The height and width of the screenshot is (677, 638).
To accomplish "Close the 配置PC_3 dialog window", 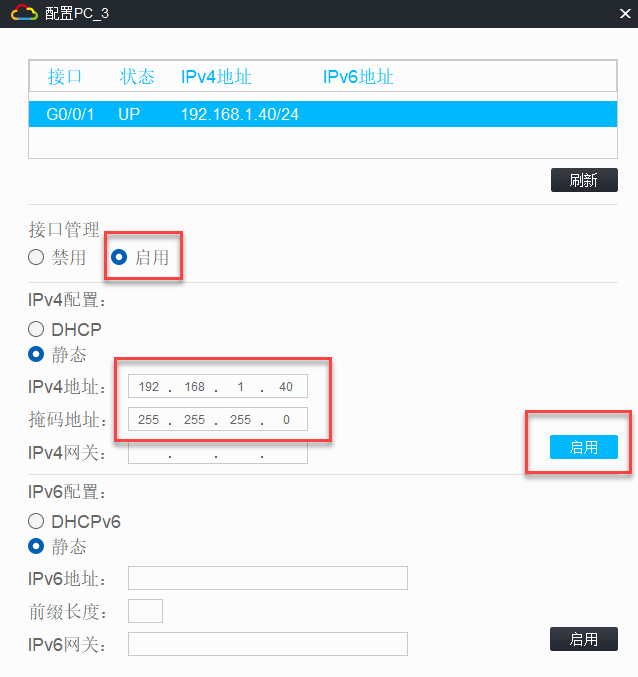I will point(624,12).
